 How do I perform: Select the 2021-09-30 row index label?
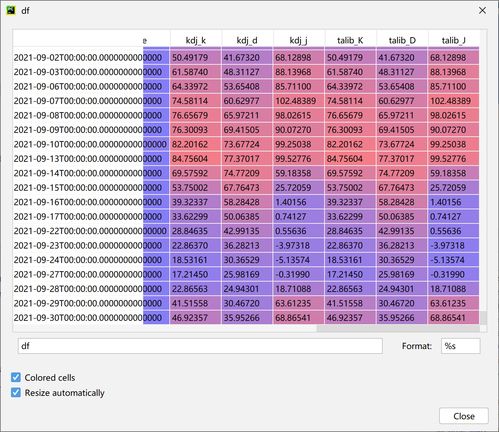coord(78,318)
